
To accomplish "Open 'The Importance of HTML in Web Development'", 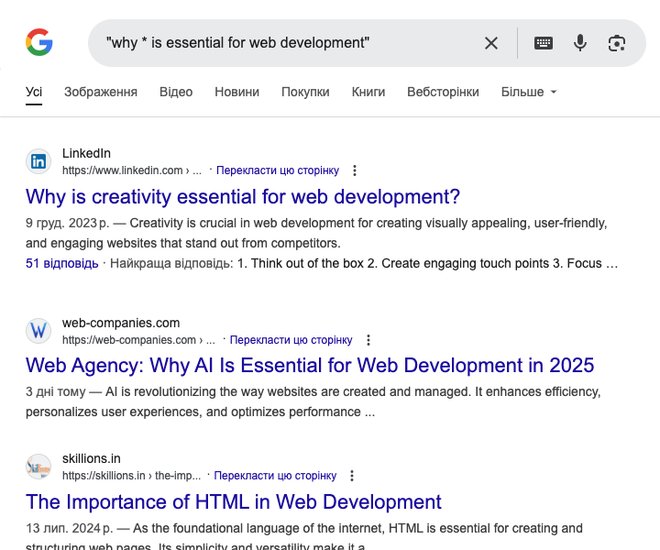I will pos(234,502).
